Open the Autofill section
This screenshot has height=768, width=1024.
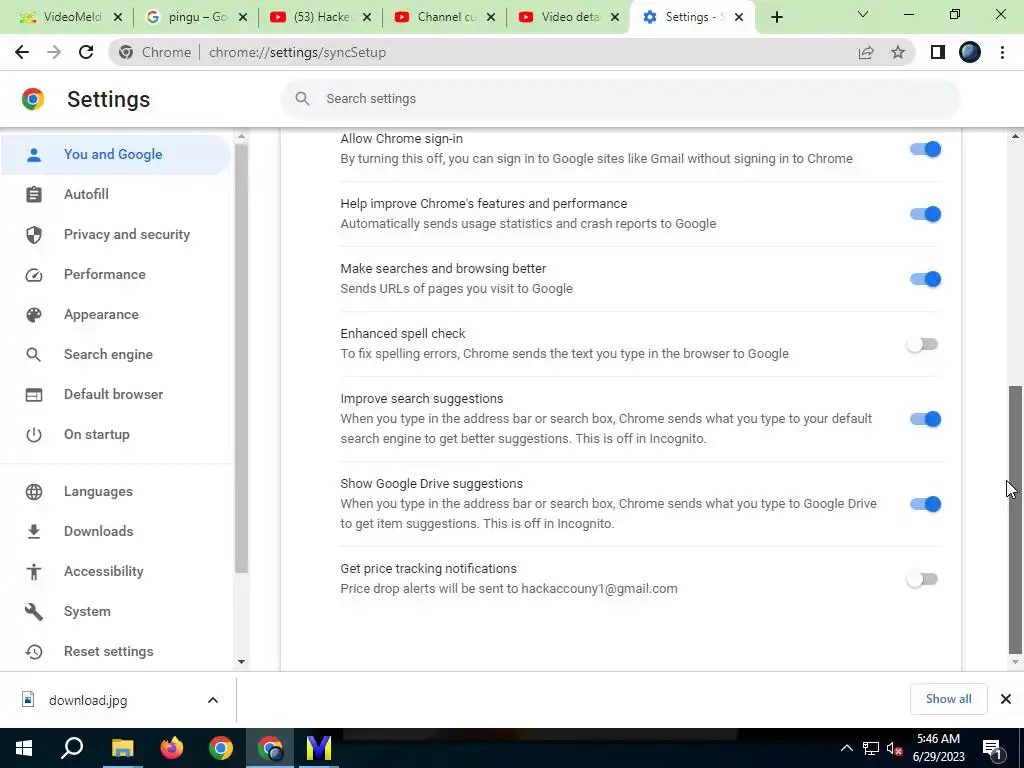click(x=115, y=195)
